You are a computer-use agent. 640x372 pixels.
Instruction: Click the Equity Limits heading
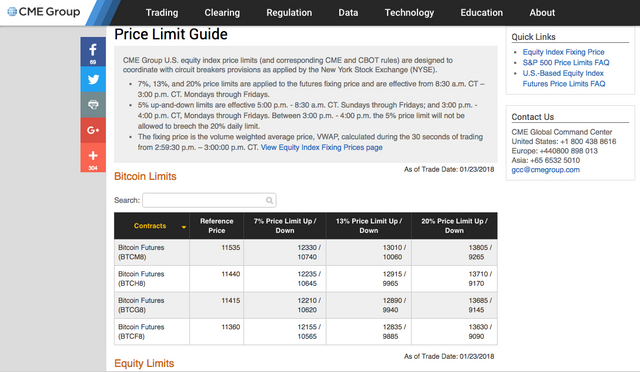click(144, 363)
